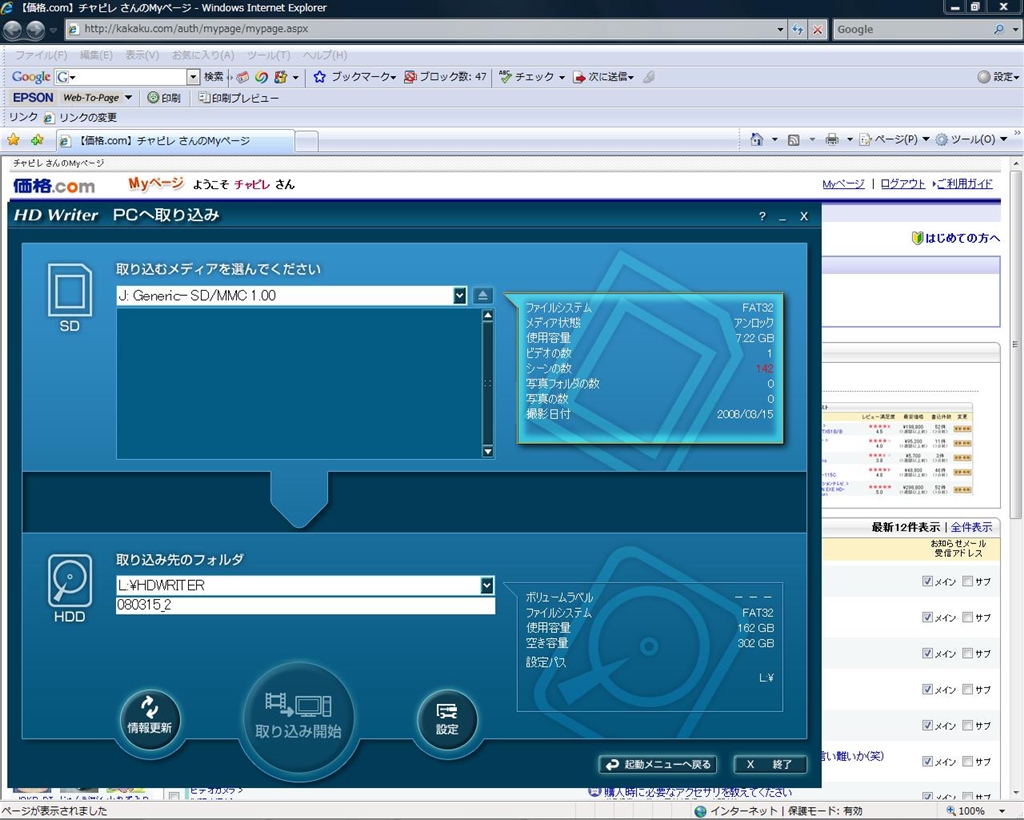Open EPSON 印刷プレビュー print preview
This screenshot has width=1024, height=820.
(x=238, y=98)
